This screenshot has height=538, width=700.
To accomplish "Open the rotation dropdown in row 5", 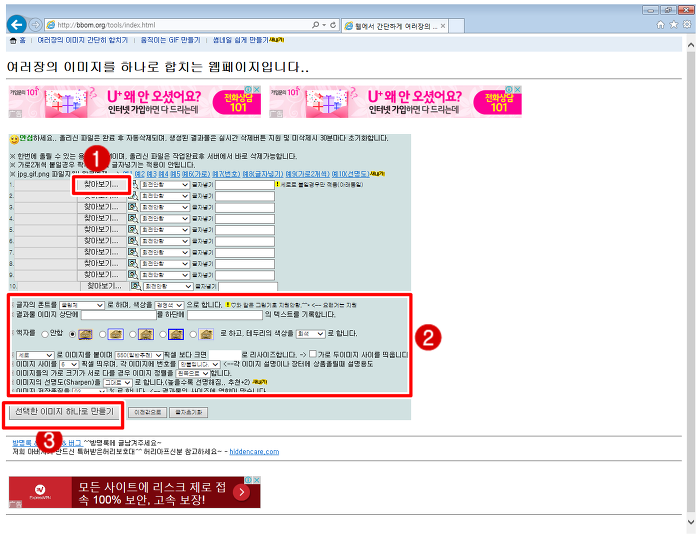I will (x=165, y=229).
